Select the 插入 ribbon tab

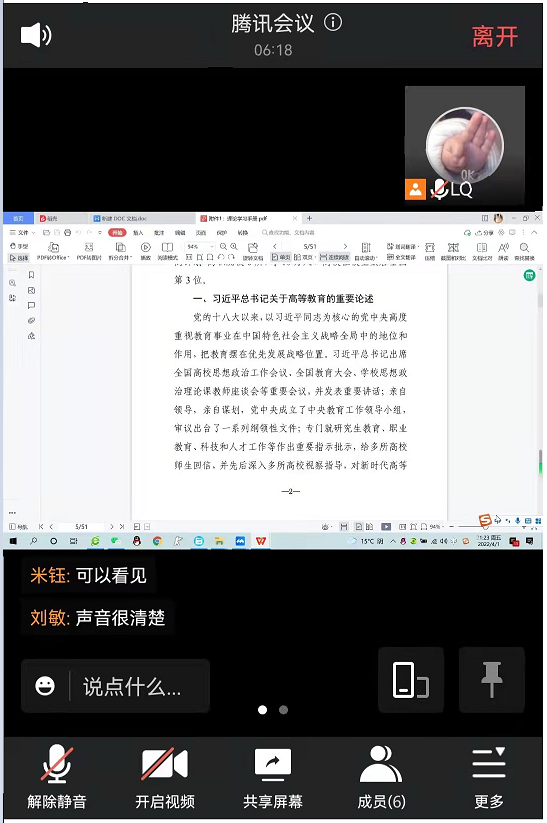(138, 233)
